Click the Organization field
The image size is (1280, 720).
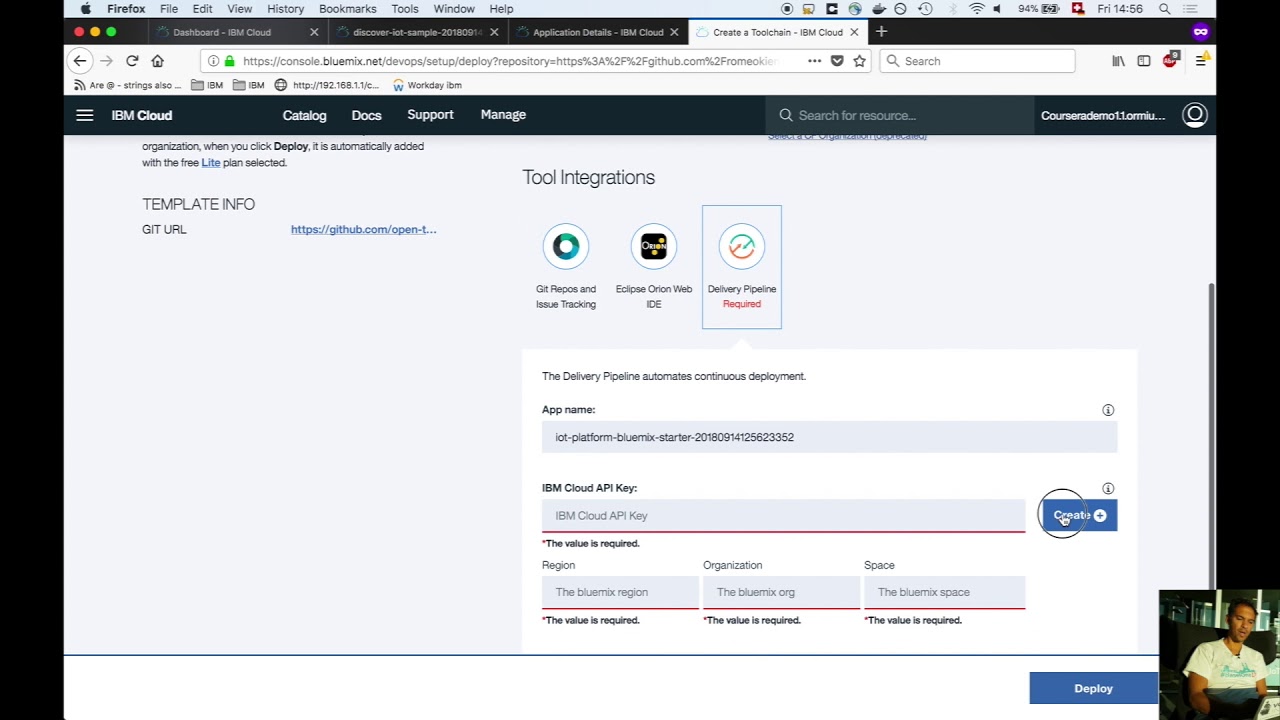coord(781,592)
